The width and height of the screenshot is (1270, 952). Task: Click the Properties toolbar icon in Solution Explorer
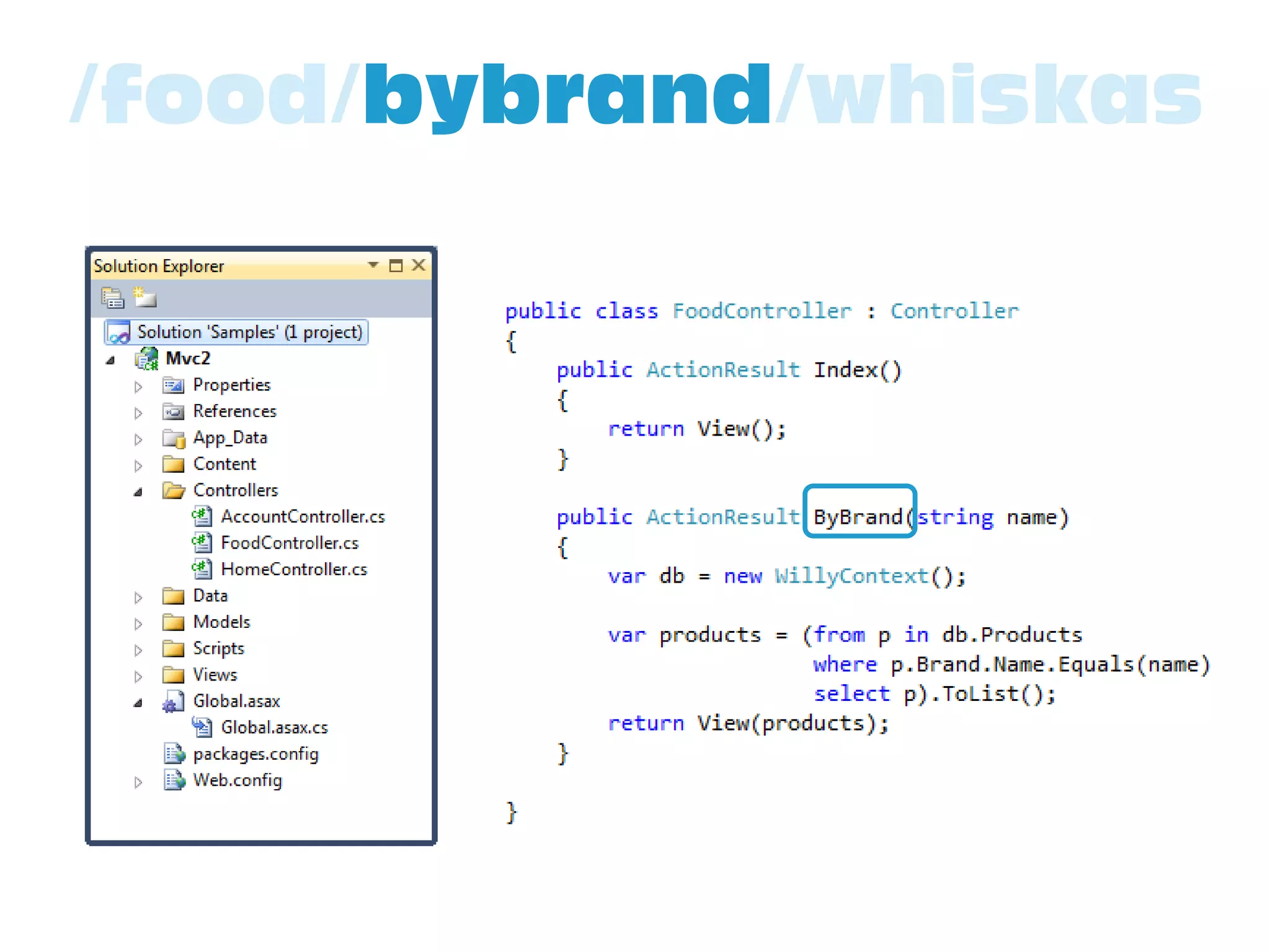pos(112,298)
